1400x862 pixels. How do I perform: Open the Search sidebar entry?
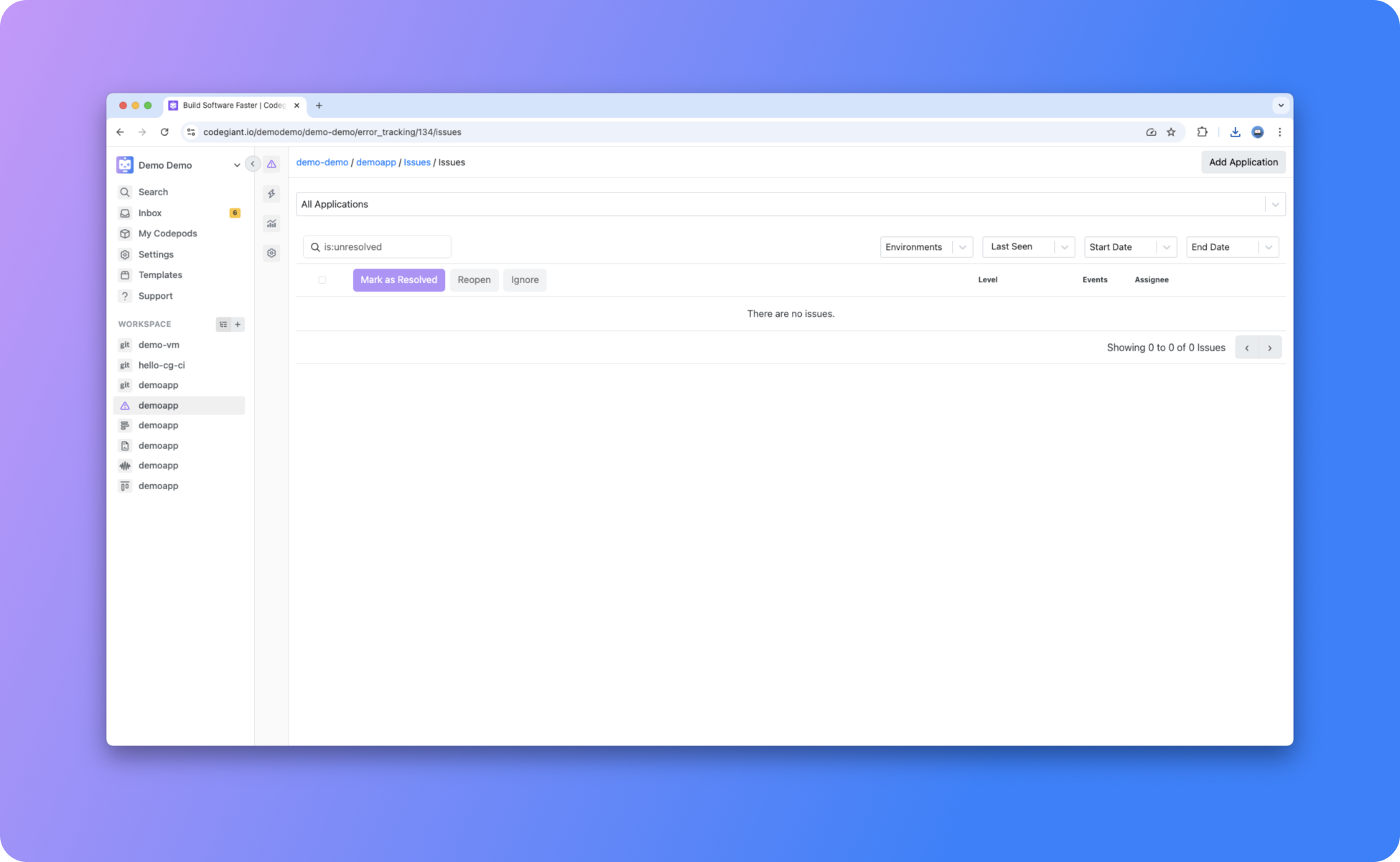click(x=152, y=192)
